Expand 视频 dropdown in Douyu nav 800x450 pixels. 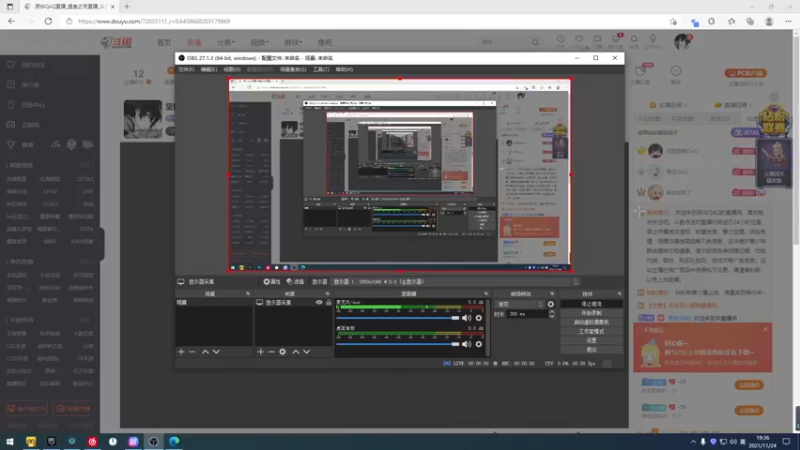tap(259, 42)
